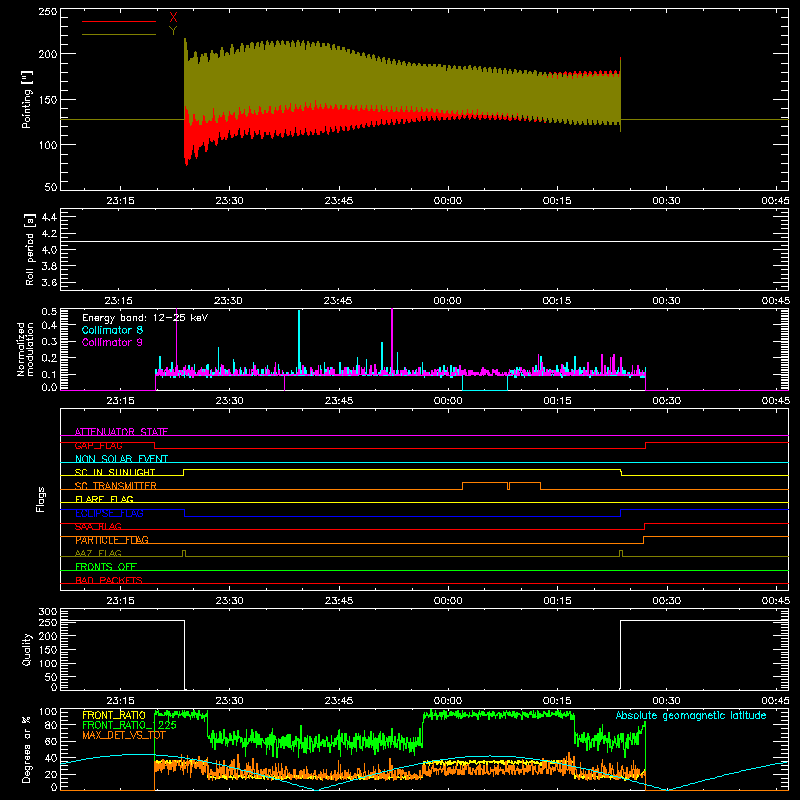This screenshot has width=800, height=800.
Task: Click the 00:45 label under Quality plot
Action: pos(775,701)
